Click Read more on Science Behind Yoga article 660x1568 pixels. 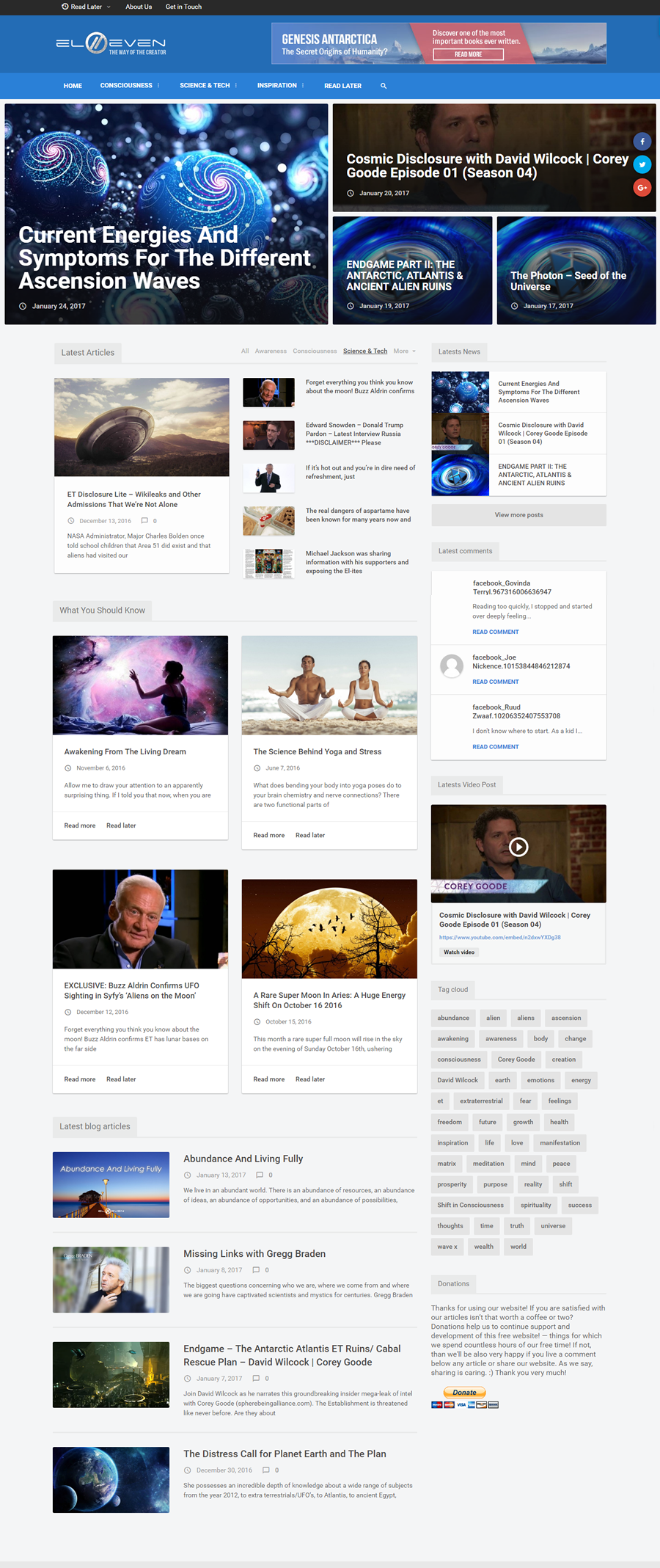tap(269, 835)
